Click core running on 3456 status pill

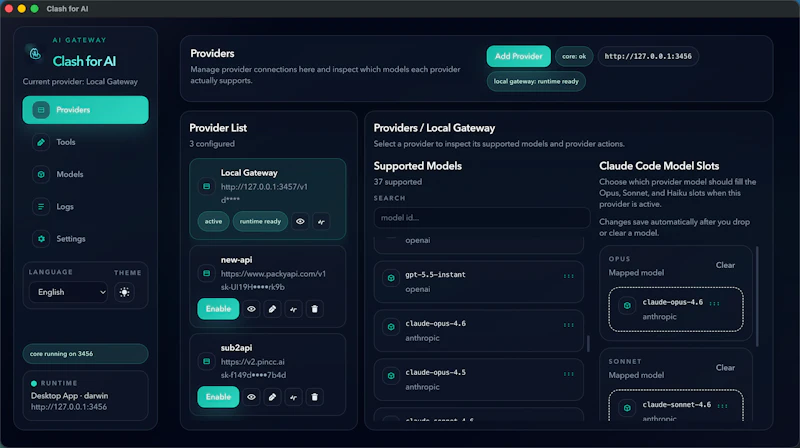point(85,354)
